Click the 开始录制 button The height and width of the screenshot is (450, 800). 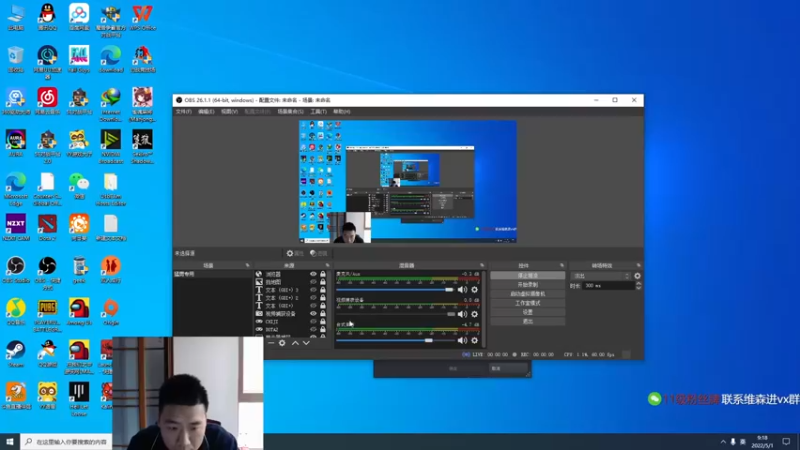point(528,285)
